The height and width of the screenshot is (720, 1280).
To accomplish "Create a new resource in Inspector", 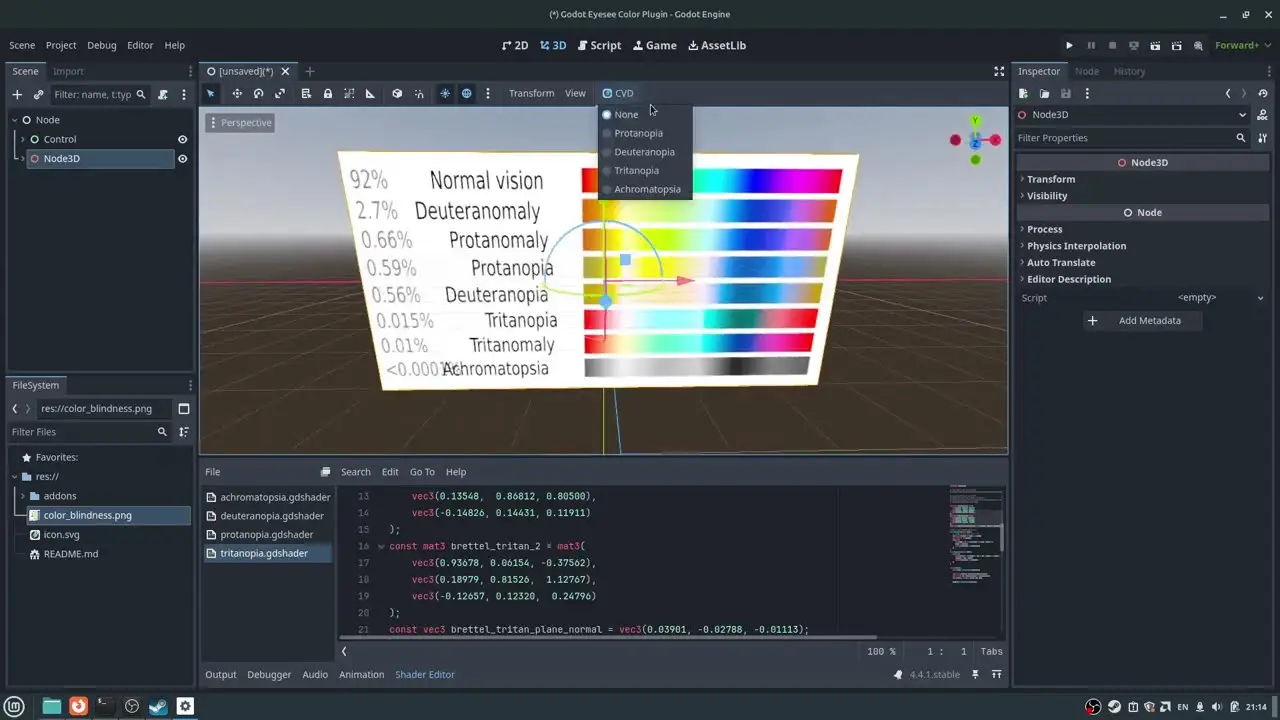I will point(1023,93).
